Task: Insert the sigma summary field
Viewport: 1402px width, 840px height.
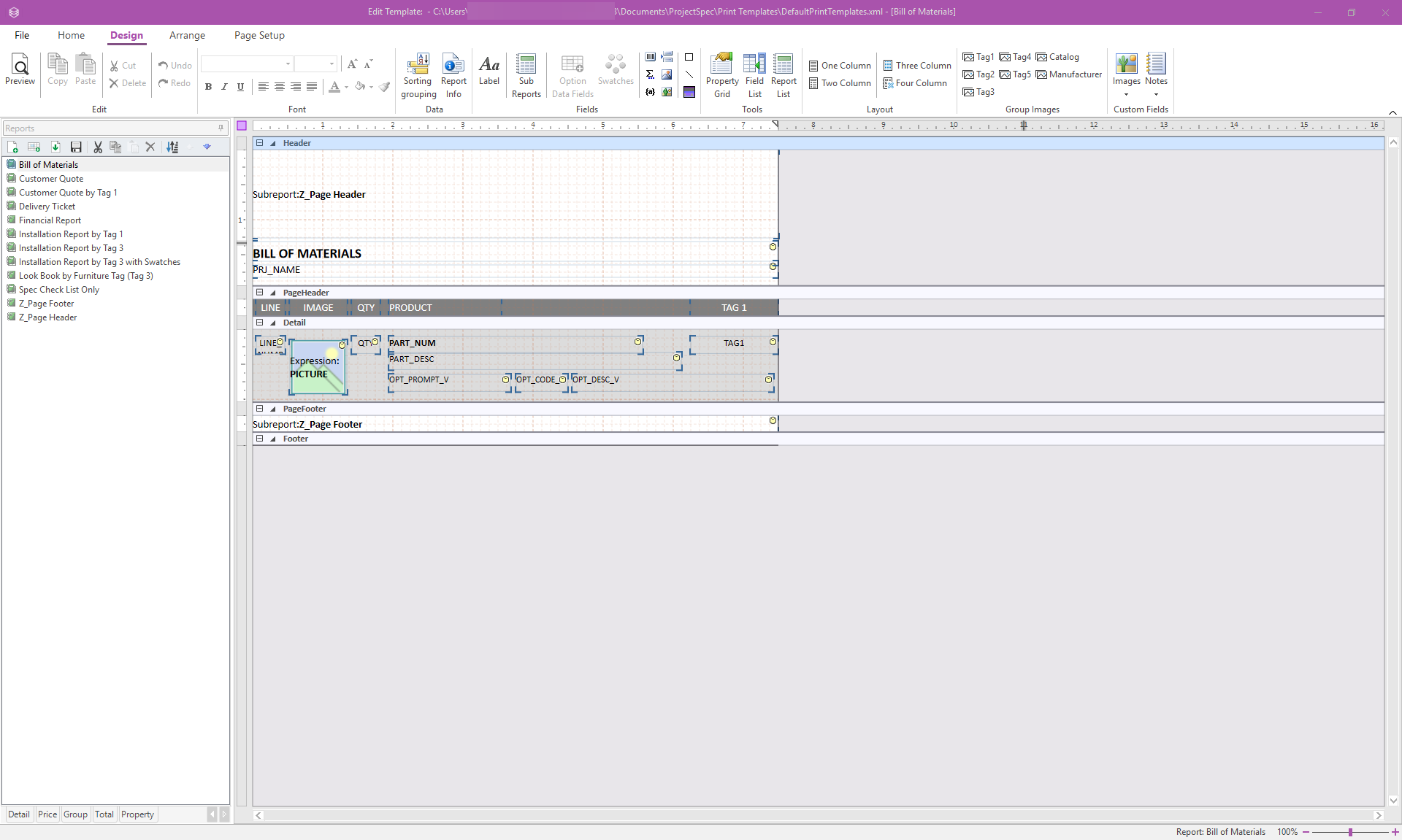Action: (651, 74)
